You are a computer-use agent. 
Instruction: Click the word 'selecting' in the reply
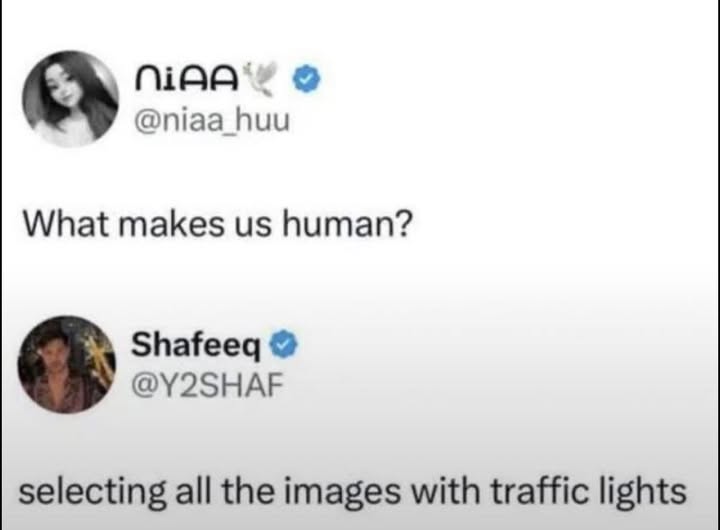(x=92, y=493)
